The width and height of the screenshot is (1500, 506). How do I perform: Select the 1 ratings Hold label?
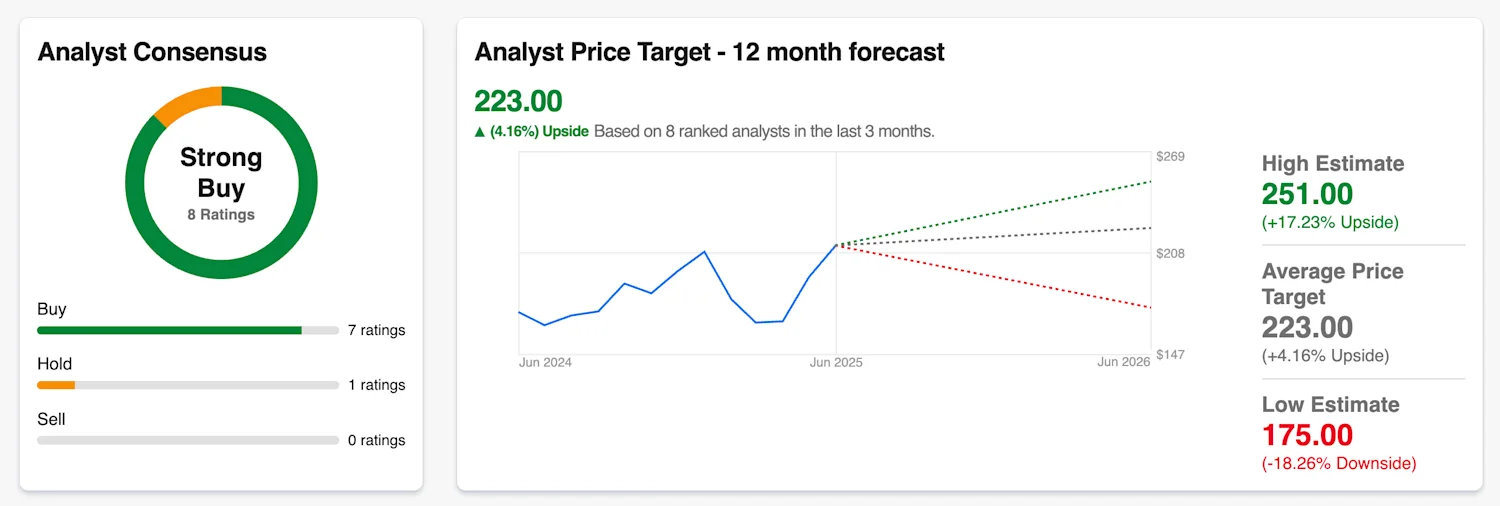[x=377, y=385]
